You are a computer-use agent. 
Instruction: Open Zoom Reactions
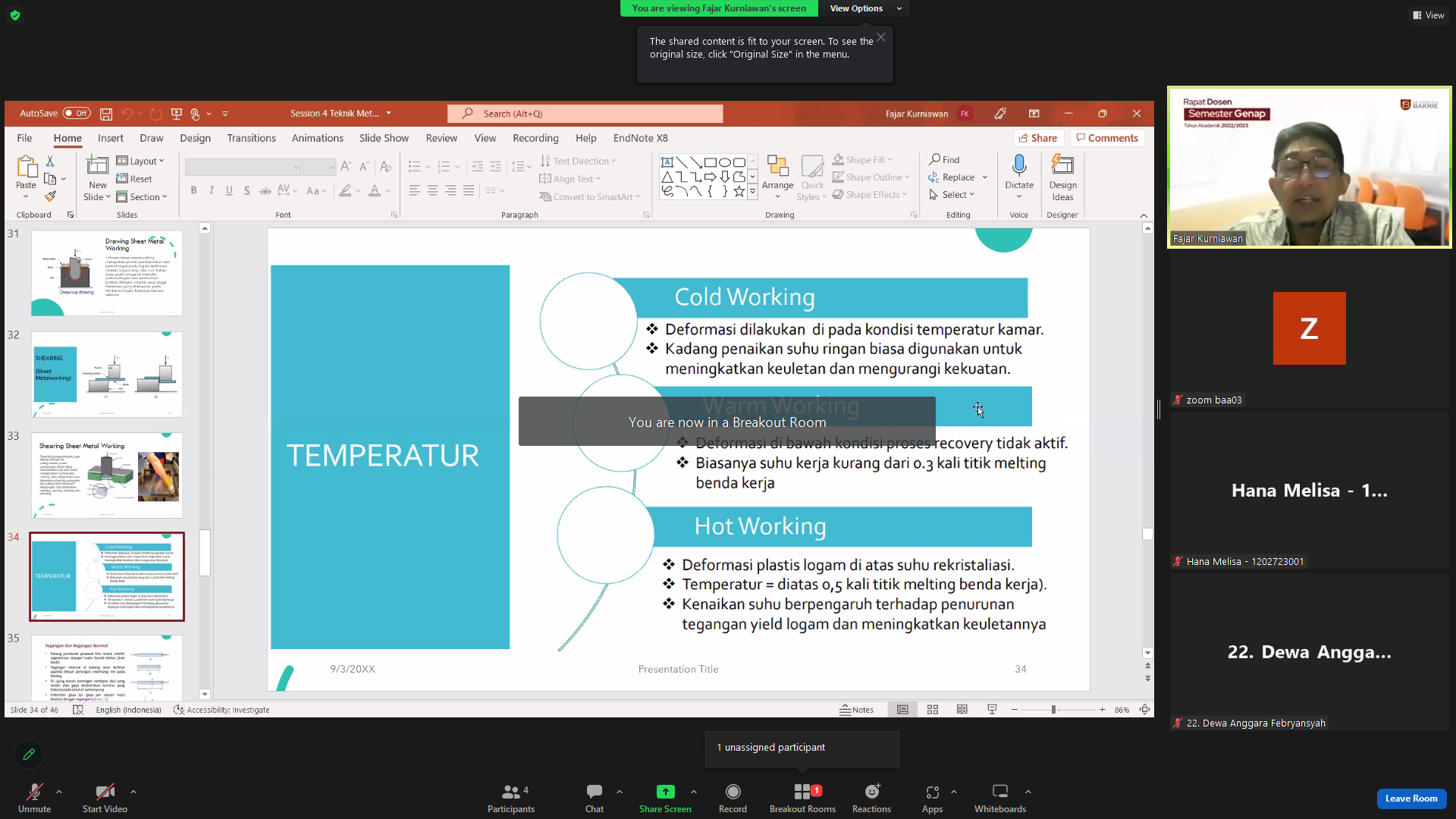(x=871, y=798)
